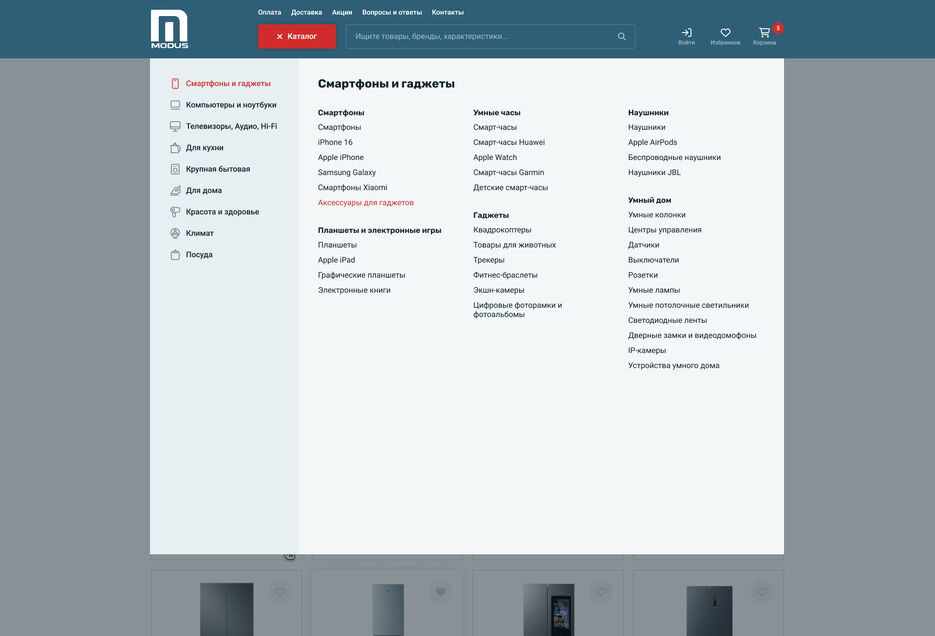Viewport: 935px width, 636px height.
Task: Open the Электронные книги link
Action: [354, 290]
